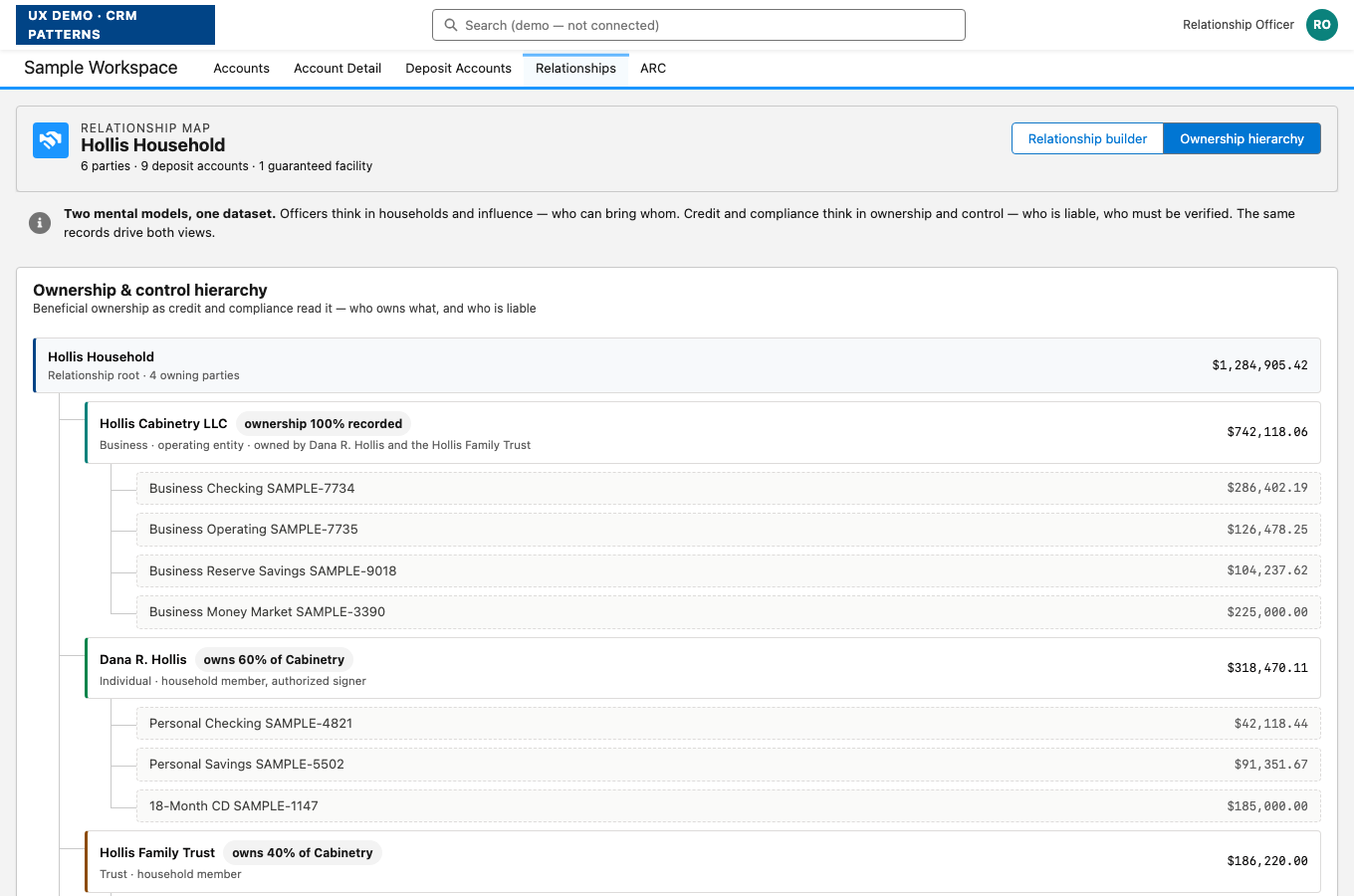
Task: Select the Ownership hierarchy view
Action: click(1241, 138)
